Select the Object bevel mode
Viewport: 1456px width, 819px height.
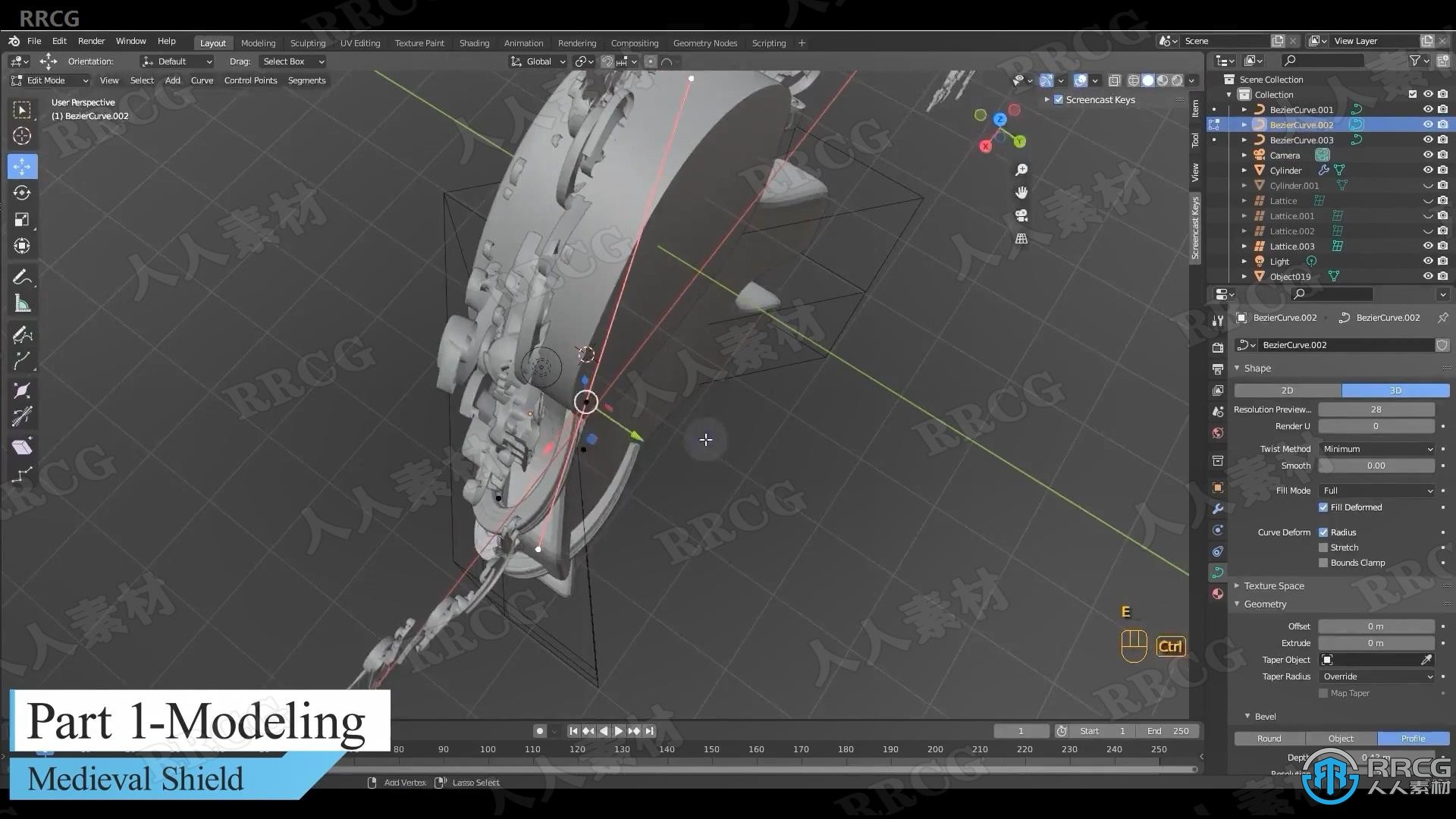1341,739
